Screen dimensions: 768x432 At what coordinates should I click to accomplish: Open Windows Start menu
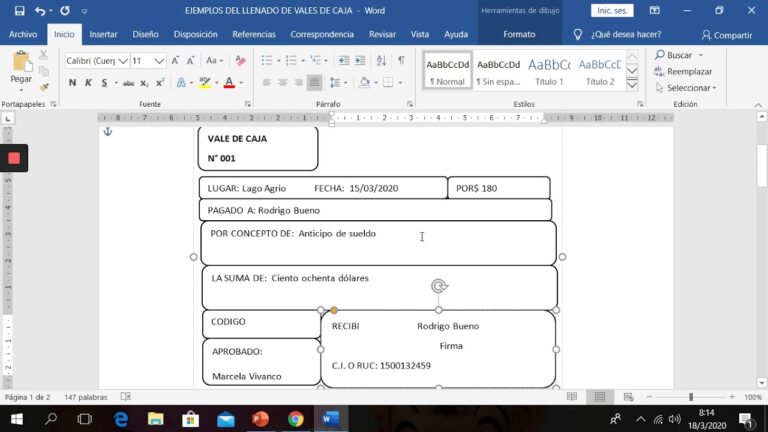(x=17, y=419)
